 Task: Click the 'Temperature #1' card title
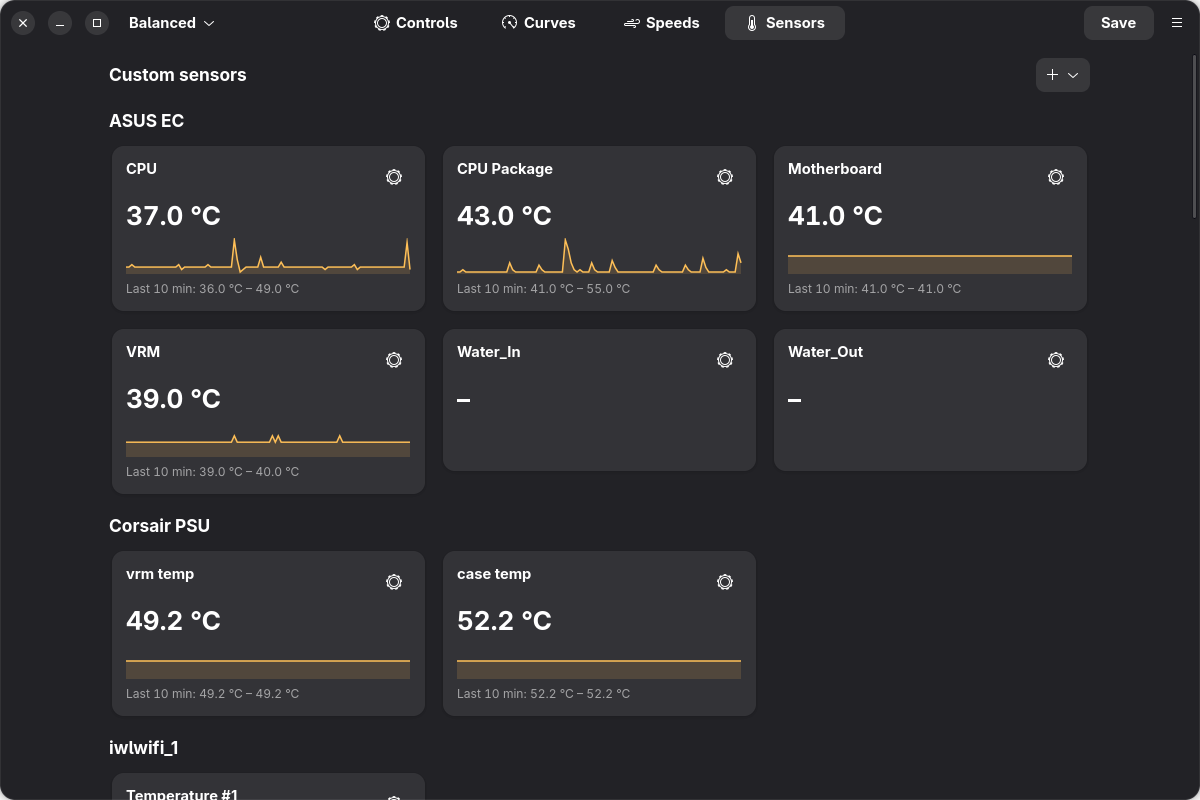(182, 794)
